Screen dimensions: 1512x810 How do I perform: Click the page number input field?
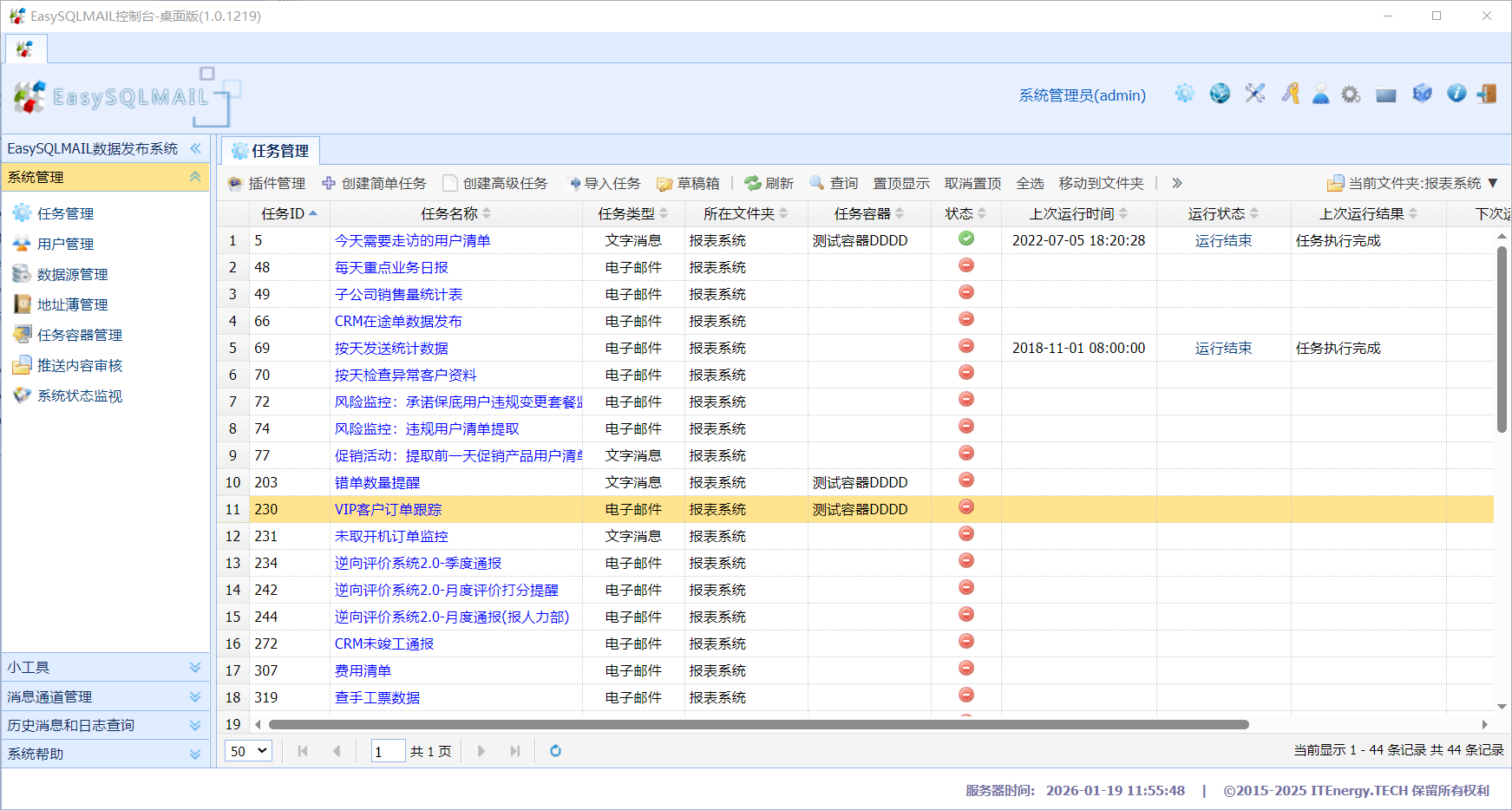(x=388, y=751)
